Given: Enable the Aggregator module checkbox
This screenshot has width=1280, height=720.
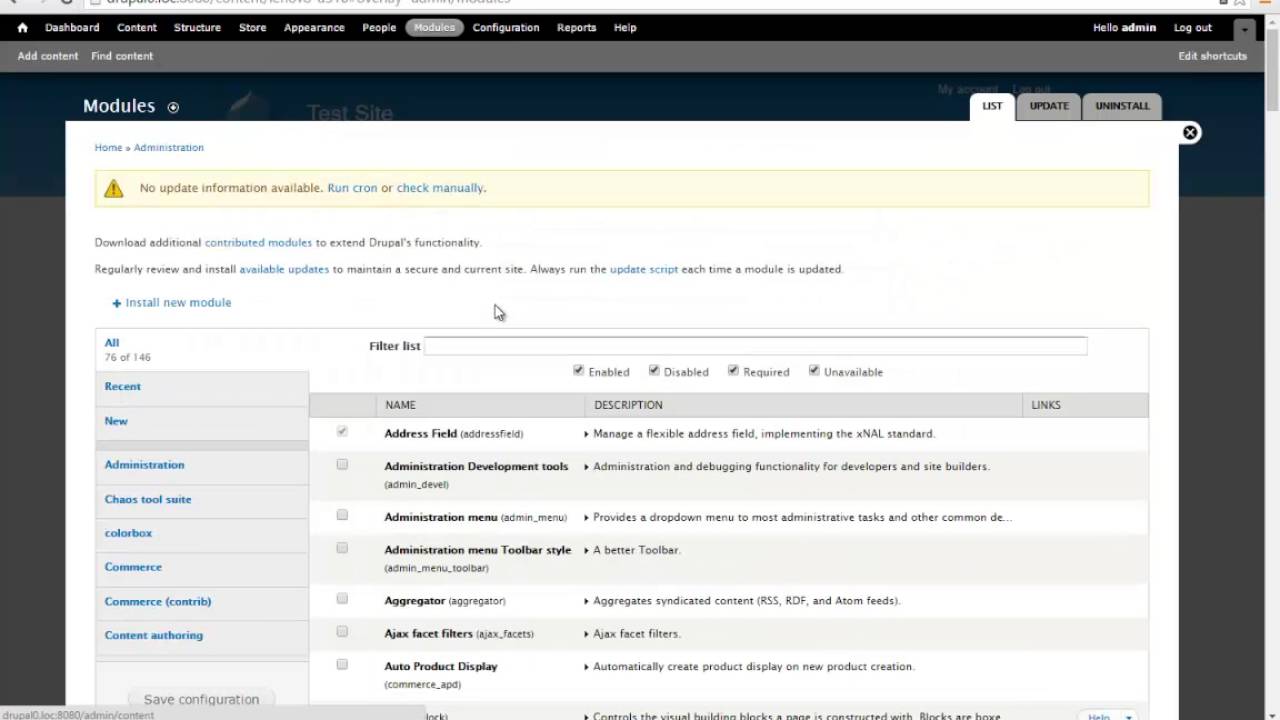Looking at the screenshot, I should (x=342, y=598).
